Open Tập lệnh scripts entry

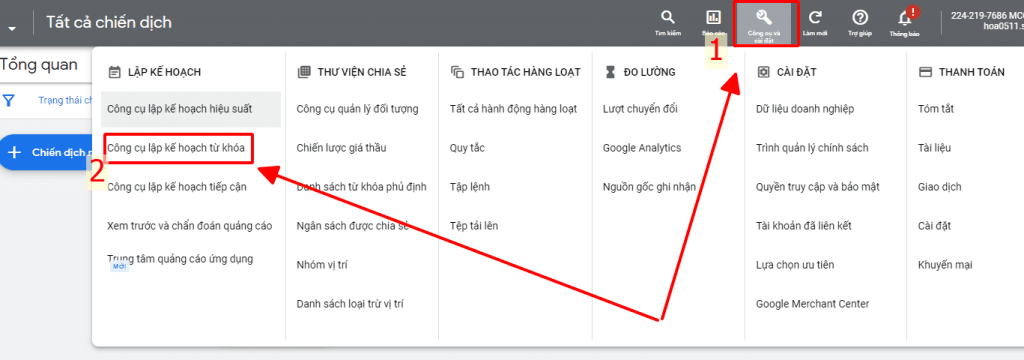(470, 188)
